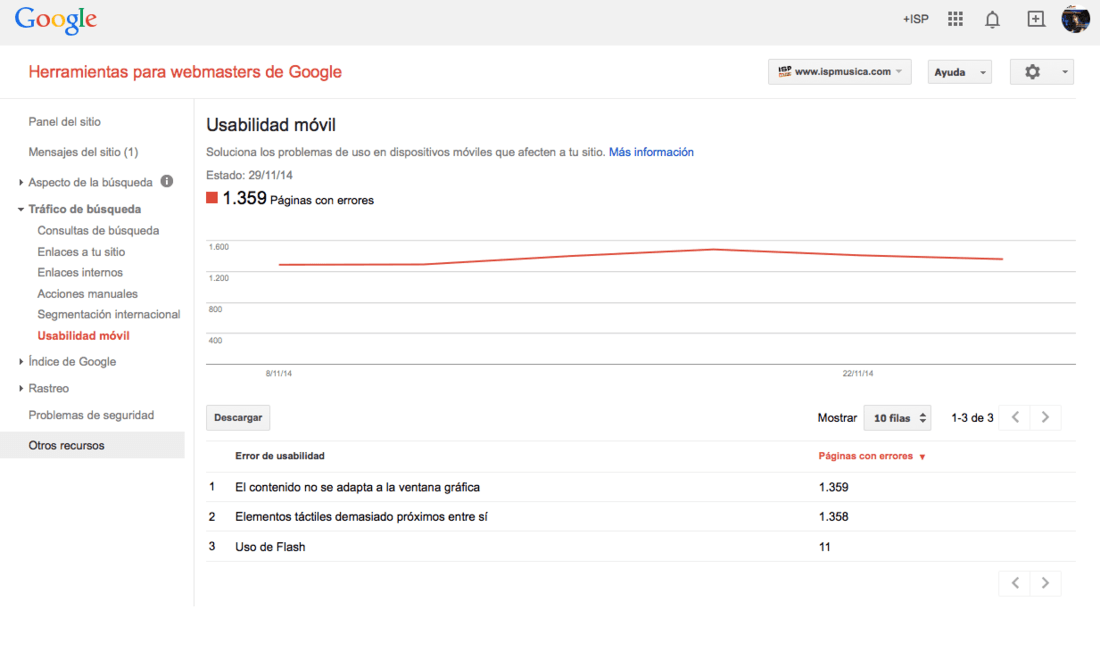Image resolution: width=1100 pixels, height=659 pixels.
Task: Open Uso de Flash row
Action: [640, 547]
